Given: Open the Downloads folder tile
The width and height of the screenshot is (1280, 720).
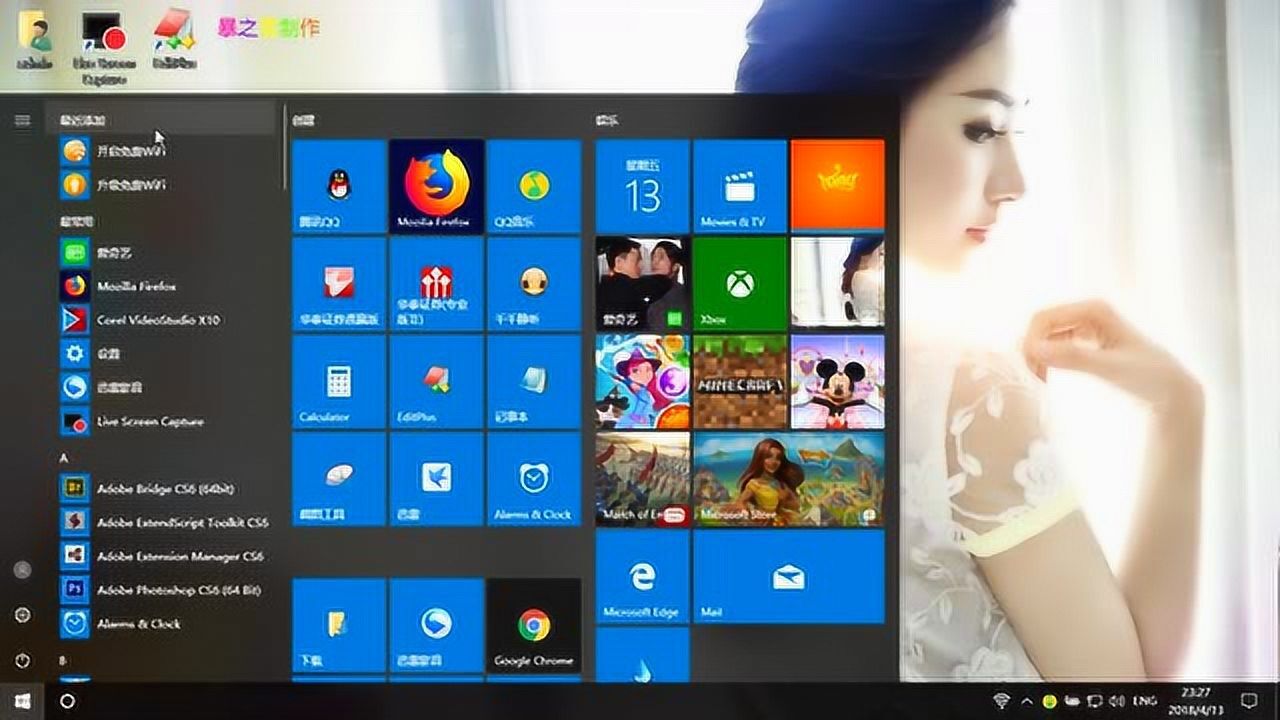Looking at the screenshot, I should pos(339,625).
